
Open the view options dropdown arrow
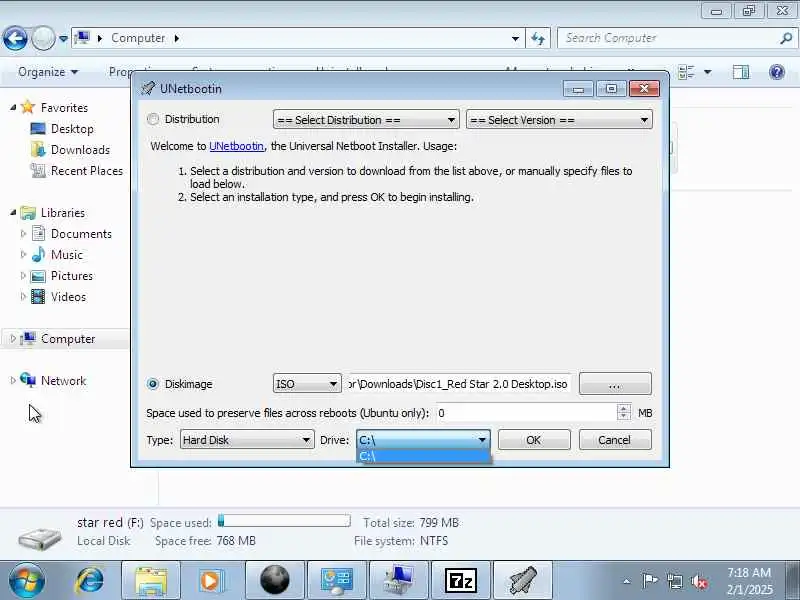(x=708, y=72)
